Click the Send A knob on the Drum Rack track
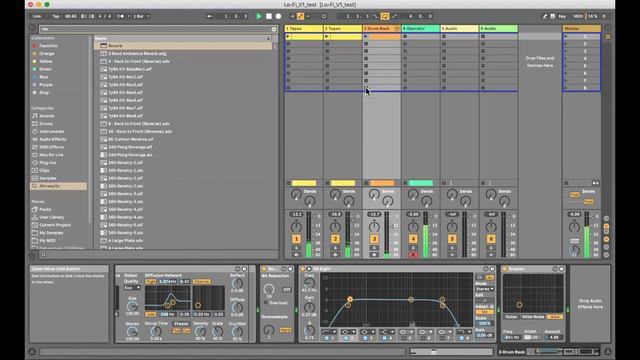 [374, 194]
